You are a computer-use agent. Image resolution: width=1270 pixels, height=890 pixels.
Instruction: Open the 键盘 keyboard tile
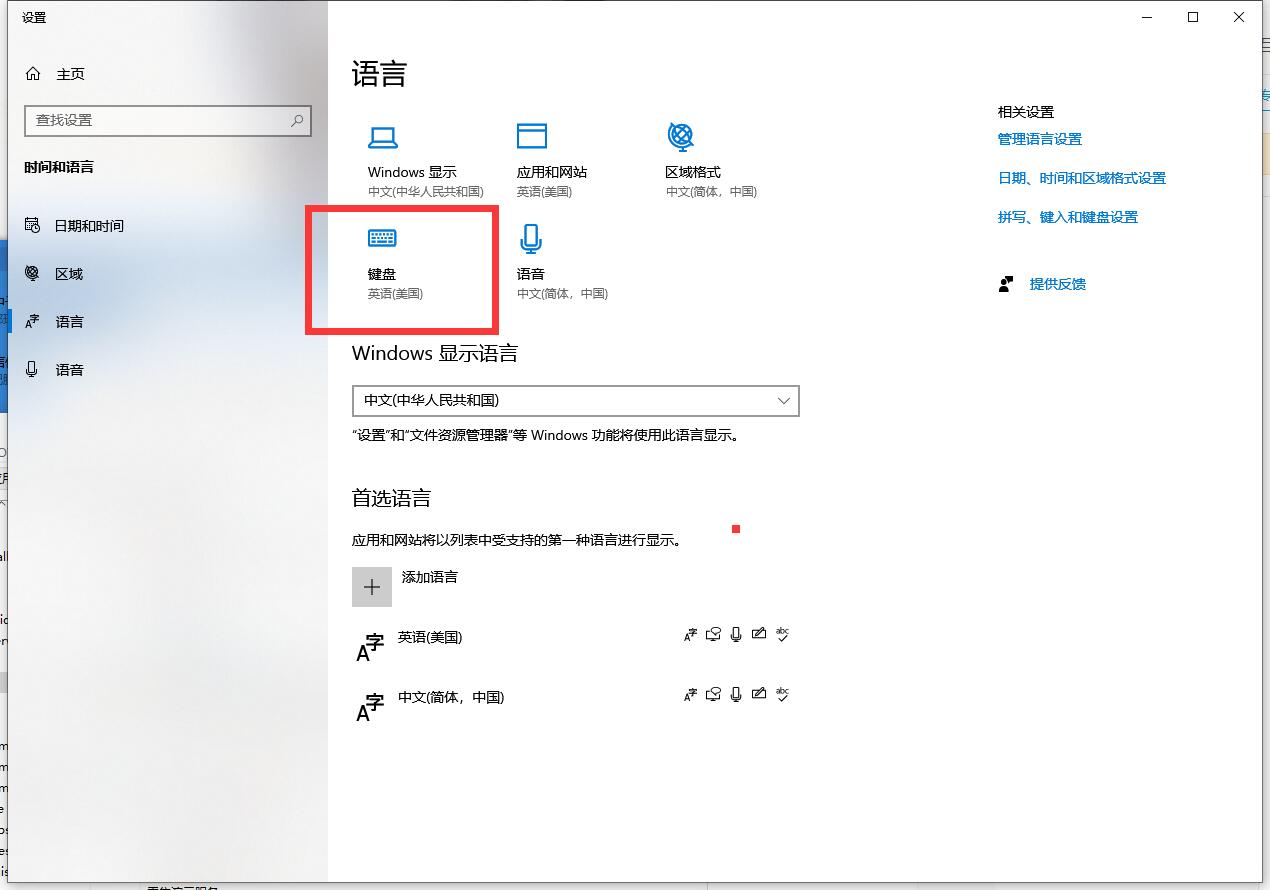[396, 263]
